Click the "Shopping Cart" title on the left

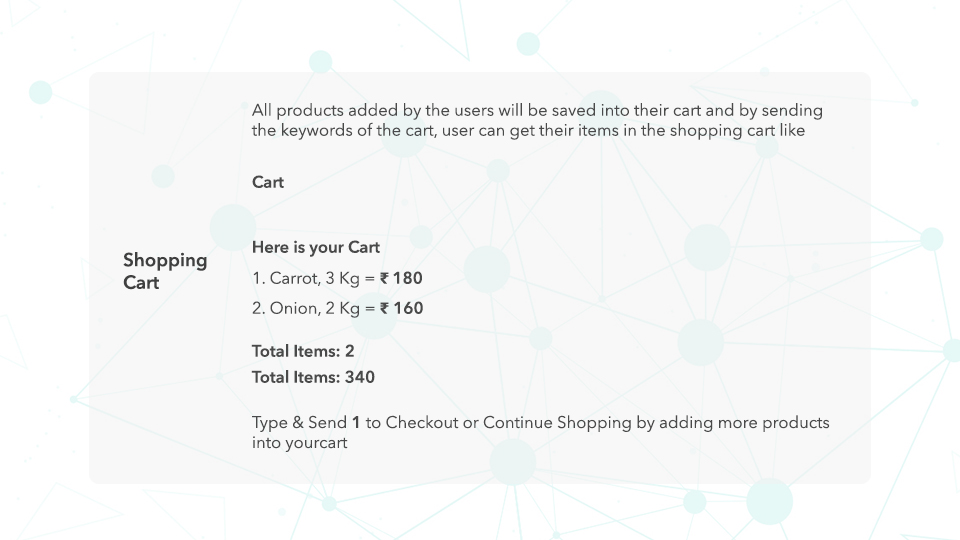tap(165, 271)
